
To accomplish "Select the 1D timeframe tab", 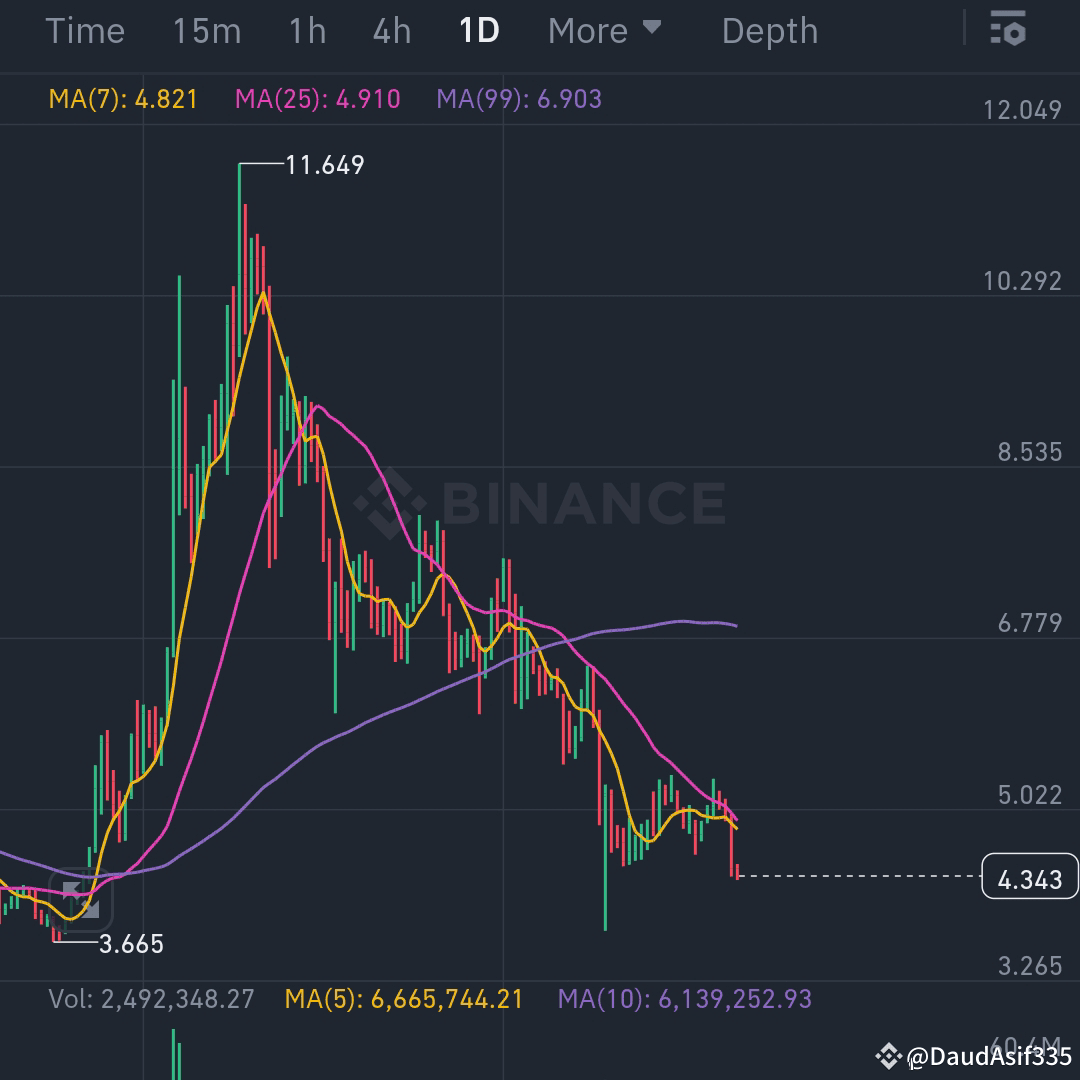I will click(x=478, y=30).
